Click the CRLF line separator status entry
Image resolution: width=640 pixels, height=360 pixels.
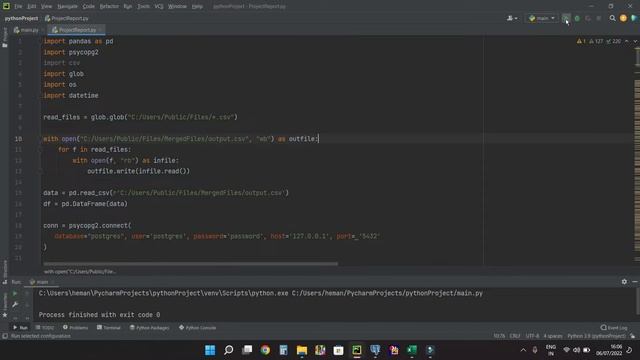[x=515, y=336]
